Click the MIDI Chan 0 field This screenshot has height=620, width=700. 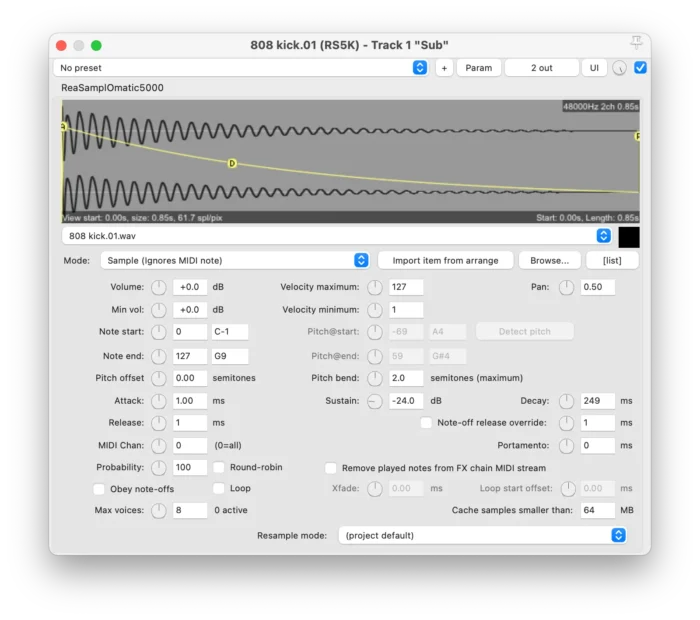coord(190,445)
